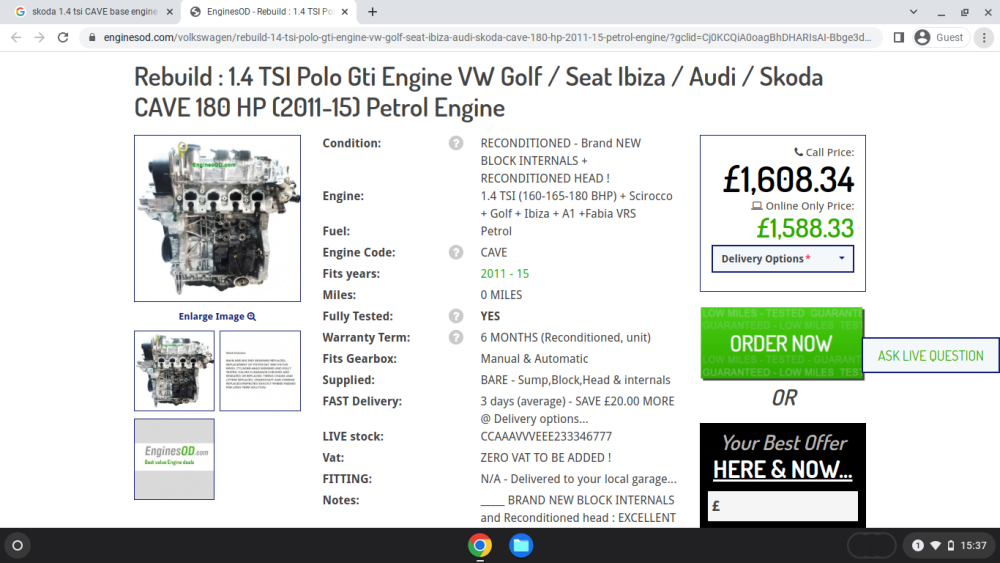Click the launcher circle button

(18, 545)
